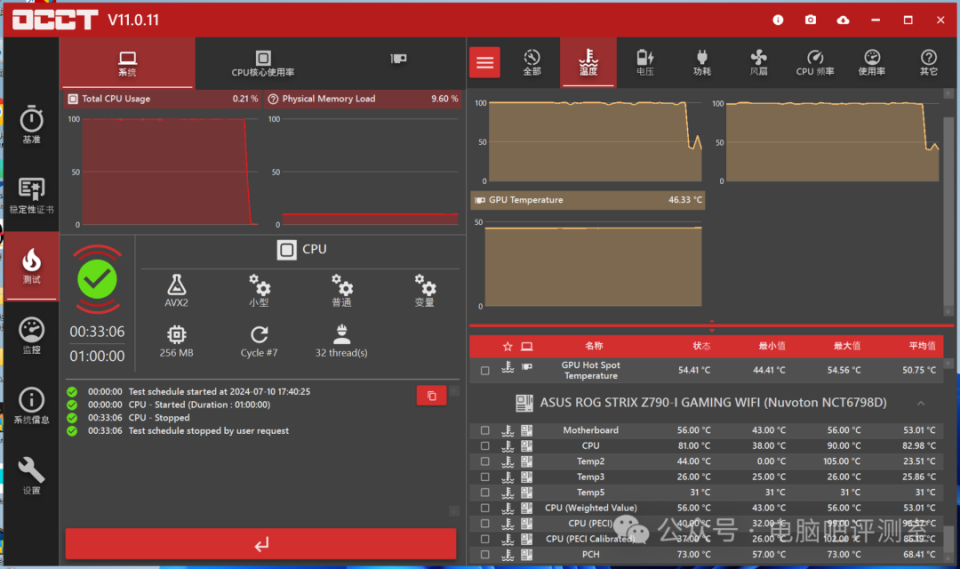
Task: Switch to the CPU核心使用率 tab
Action: pos(263,63)
